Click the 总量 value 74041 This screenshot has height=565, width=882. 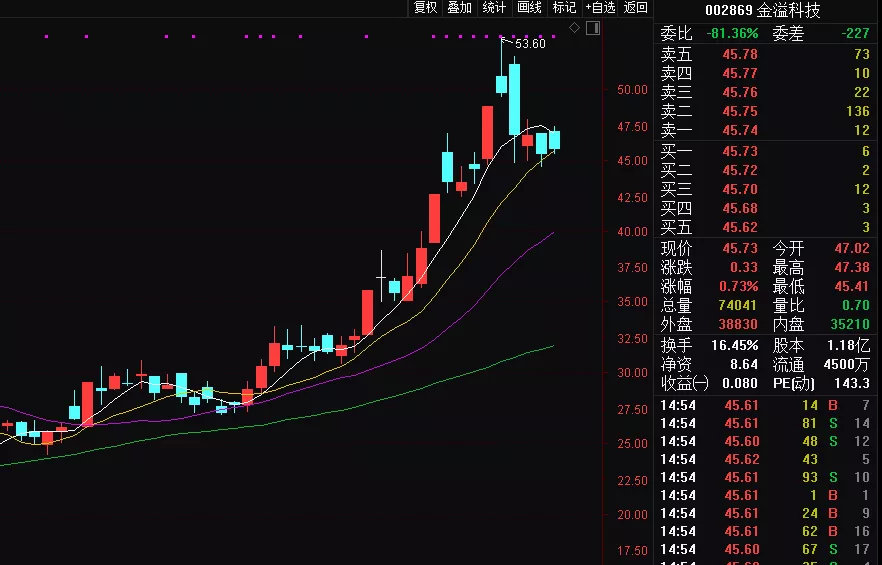[x=738, y=306]
